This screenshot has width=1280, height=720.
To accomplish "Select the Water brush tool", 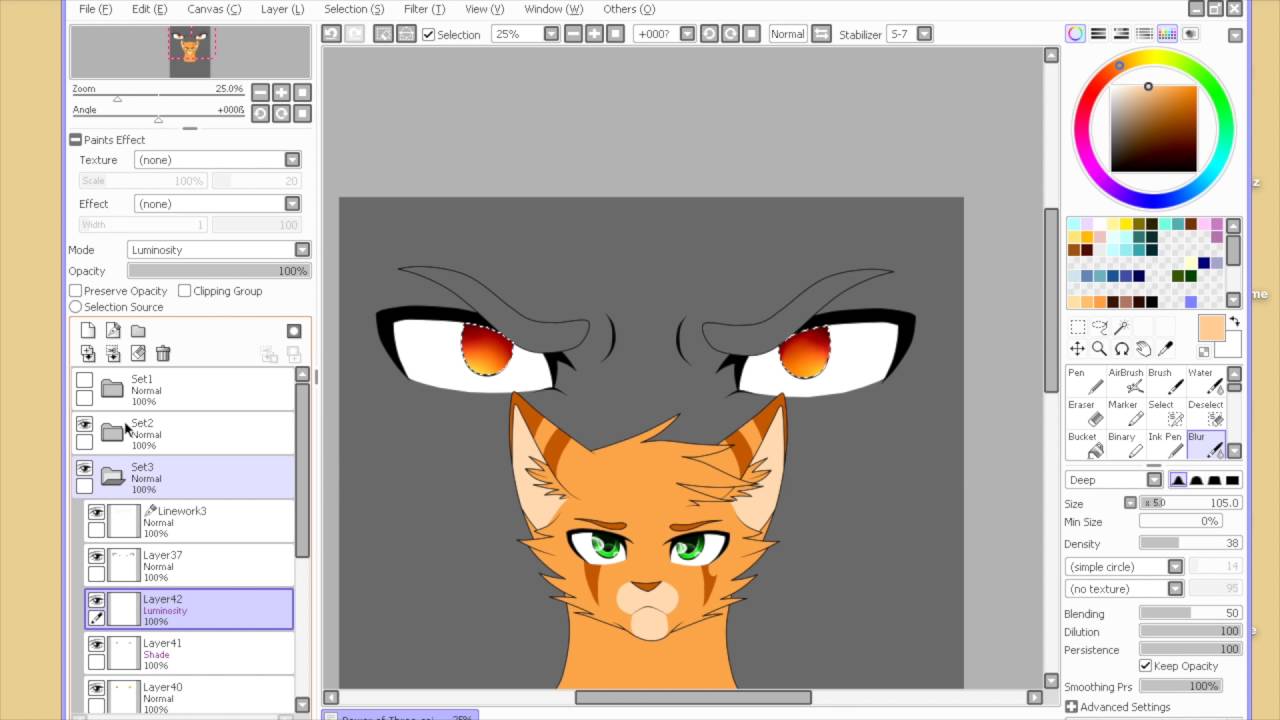I will pos(1205,381).
